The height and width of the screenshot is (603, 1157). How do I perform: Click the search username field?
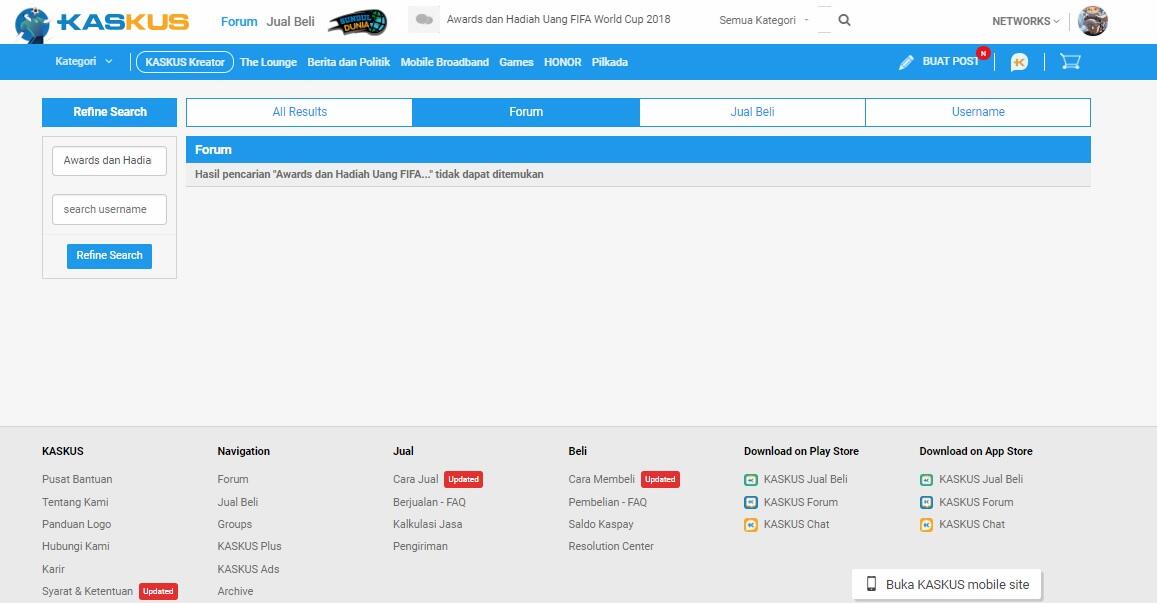109,210
